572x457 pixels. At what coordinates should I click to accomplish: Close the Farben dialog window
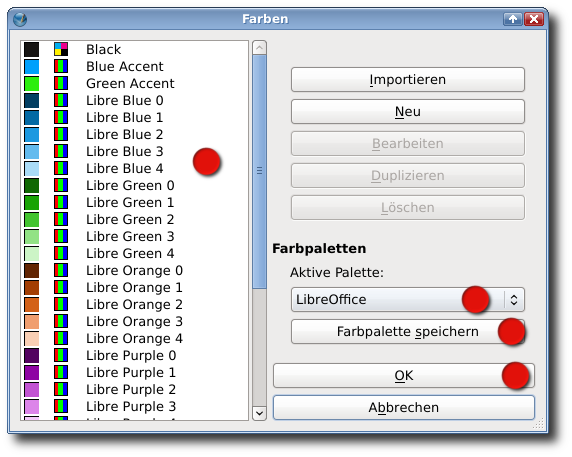click(534, 19)
